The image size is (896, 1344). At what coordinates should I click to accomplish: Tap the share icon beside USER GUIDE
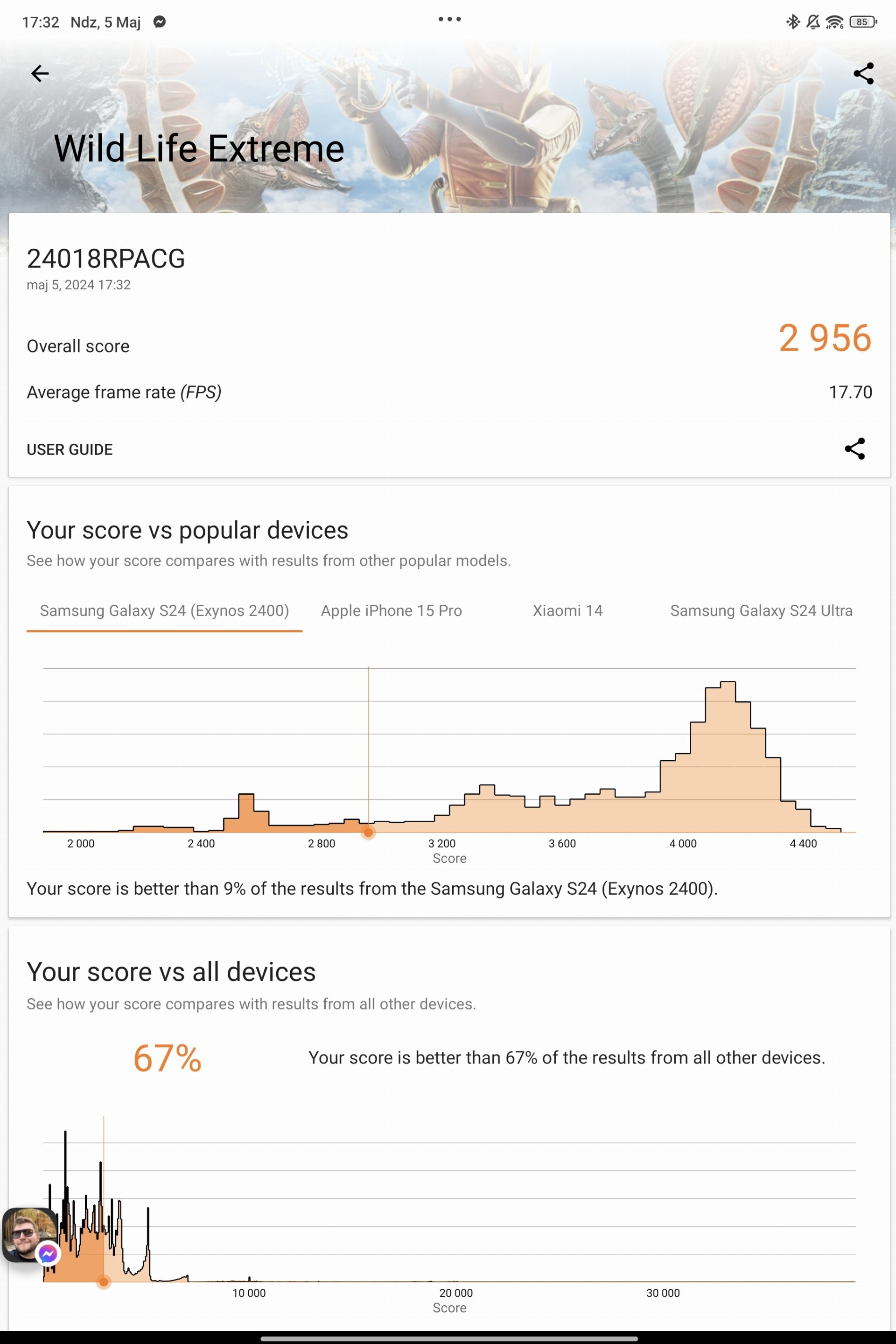coord(854,448)
